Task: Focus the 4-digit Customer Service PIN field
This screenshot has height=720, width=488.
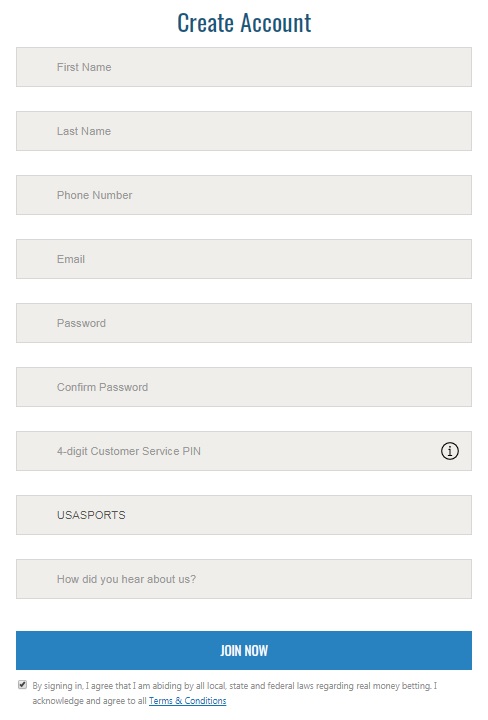Action: [244, 451]
